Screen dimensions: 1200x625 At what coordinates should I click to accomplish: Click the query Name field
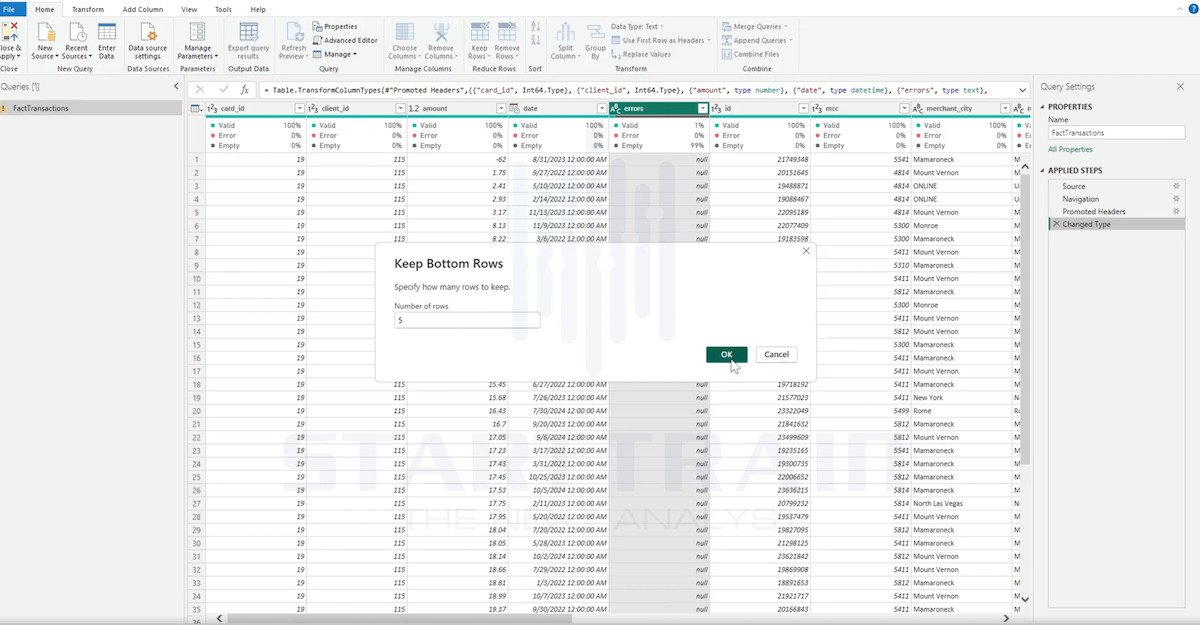tap(1115, 132)
